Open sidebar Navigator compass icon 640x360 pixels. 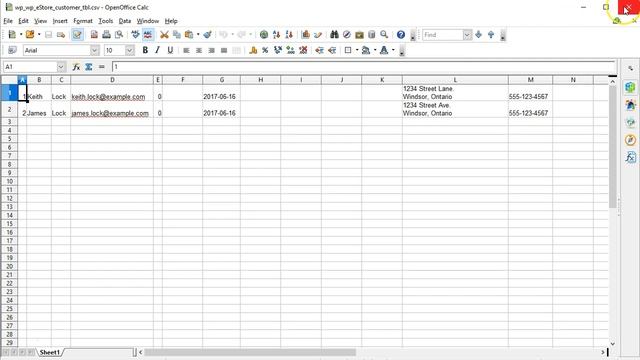coord(631,140)
